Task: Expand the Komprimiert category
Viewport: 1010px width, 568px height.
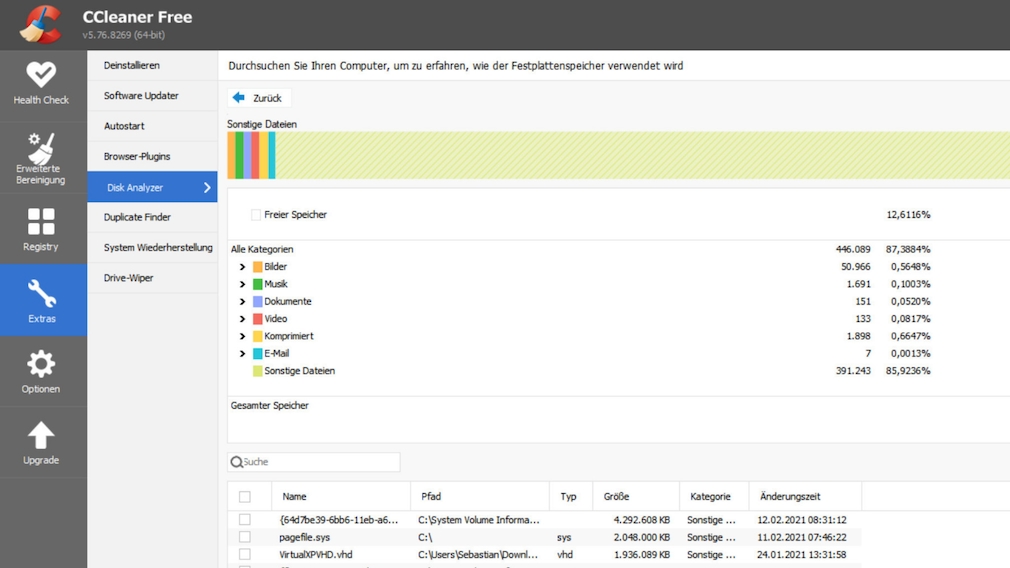Action: (x=242, y=336)
